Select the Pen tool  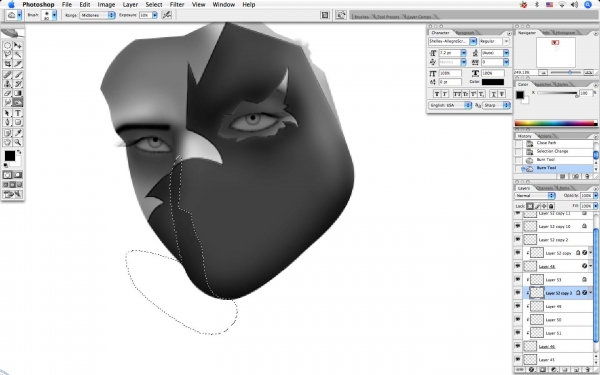(7, 122)
